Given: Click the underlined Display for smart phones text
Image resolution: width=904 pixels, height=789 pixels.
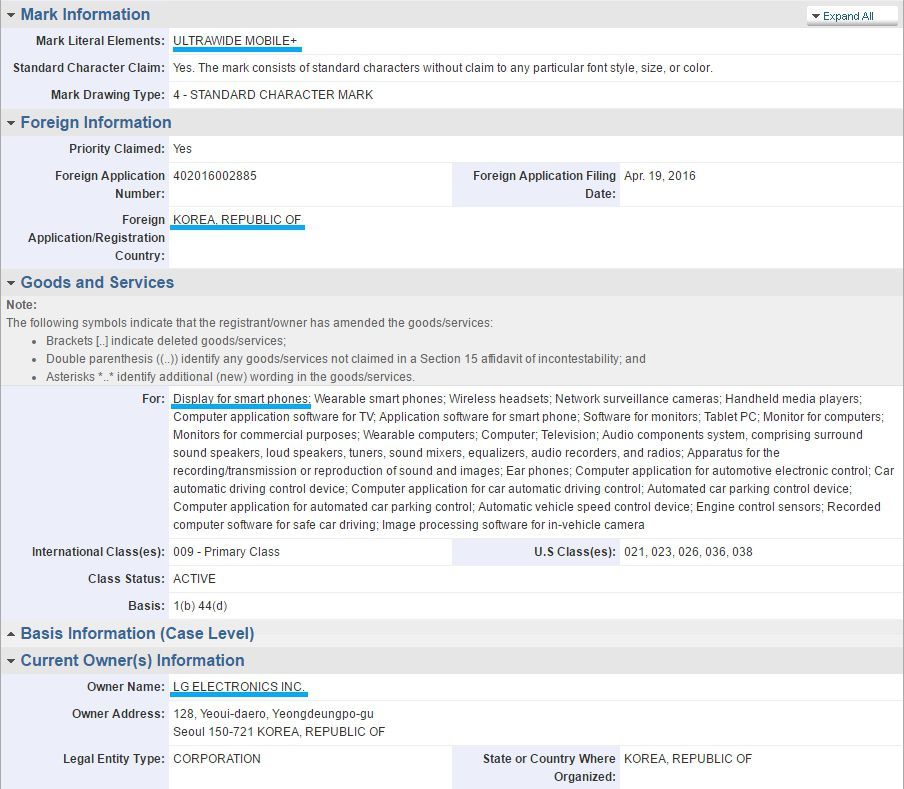Looking at the screenshot, I should pyautogui.click(x=241, y=399).
